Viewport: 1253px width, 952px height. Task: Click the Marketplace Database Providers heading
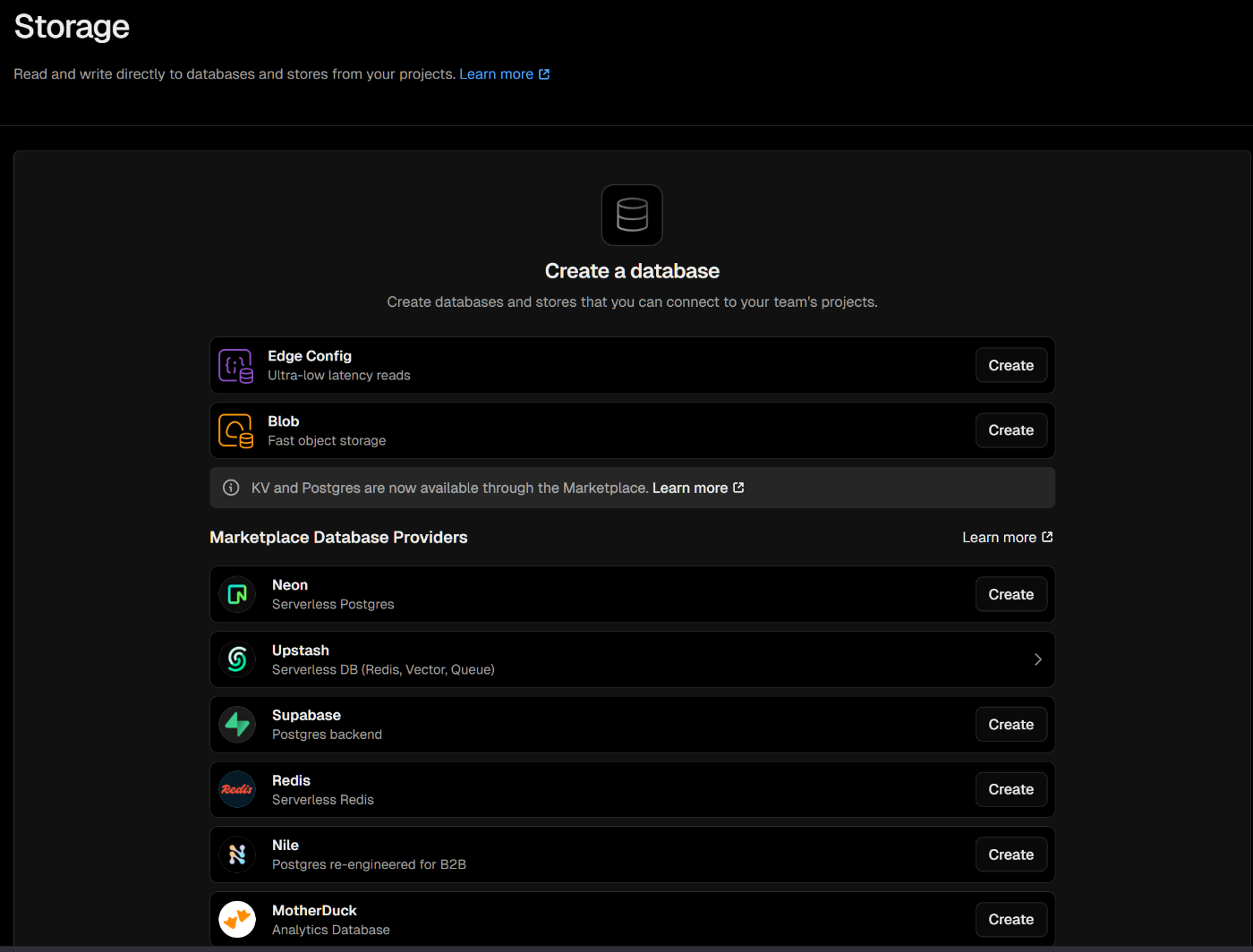click(x=338, y=537)
